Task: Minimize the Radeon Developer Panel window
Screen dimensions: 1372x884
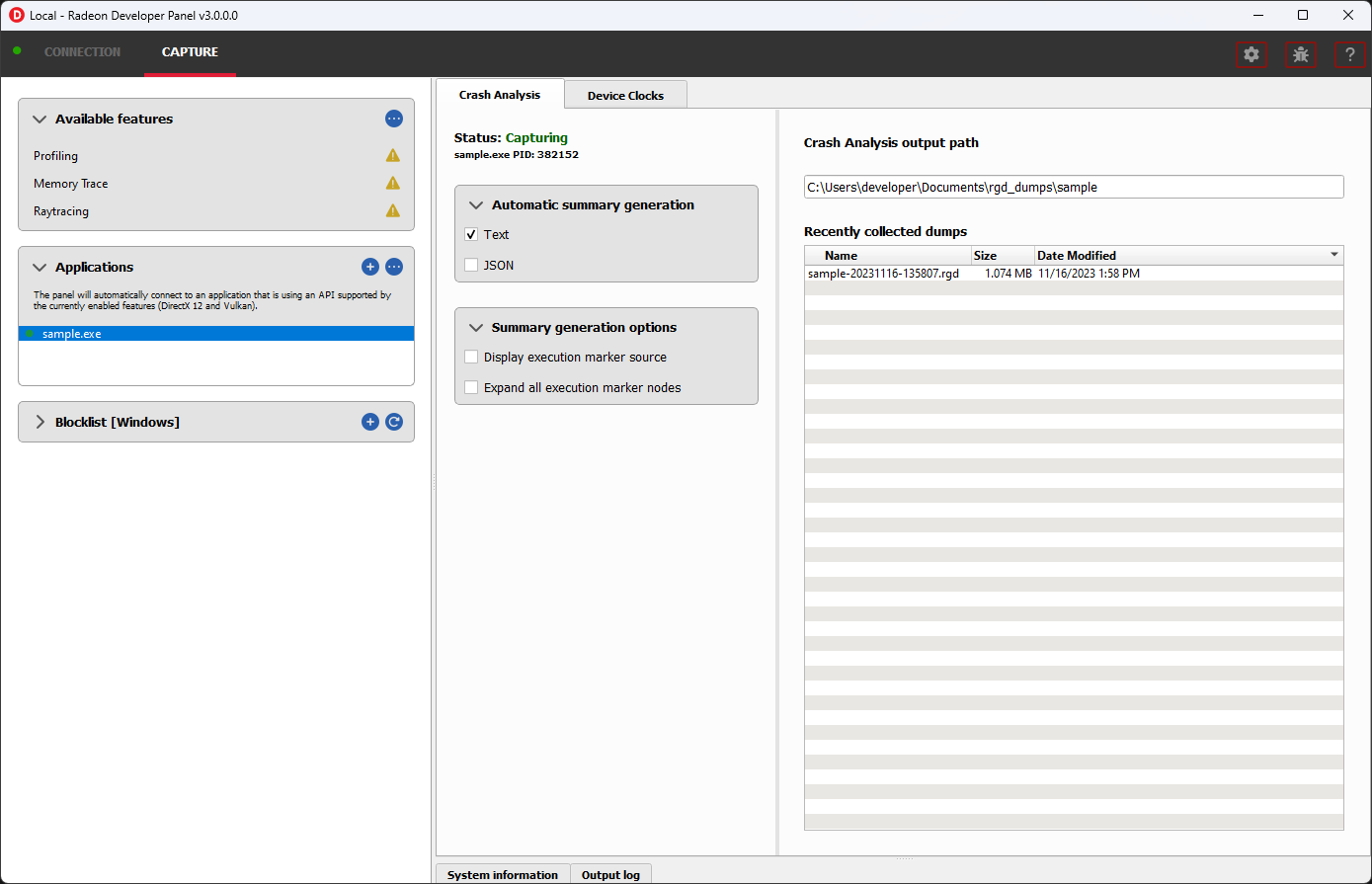Action: click(1258, 15)
